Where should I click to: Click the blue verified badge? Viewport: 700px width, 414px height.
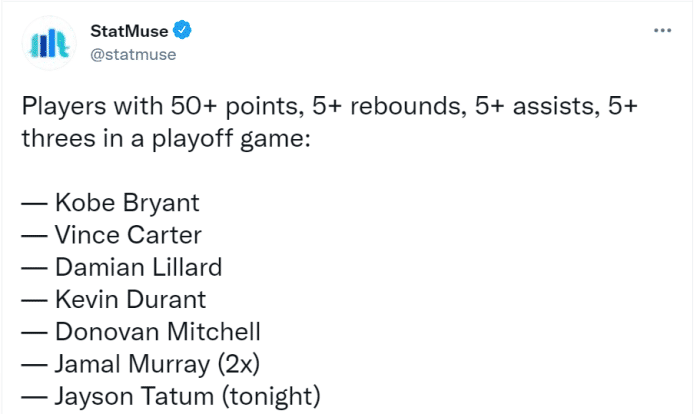[x=183, y=30]
